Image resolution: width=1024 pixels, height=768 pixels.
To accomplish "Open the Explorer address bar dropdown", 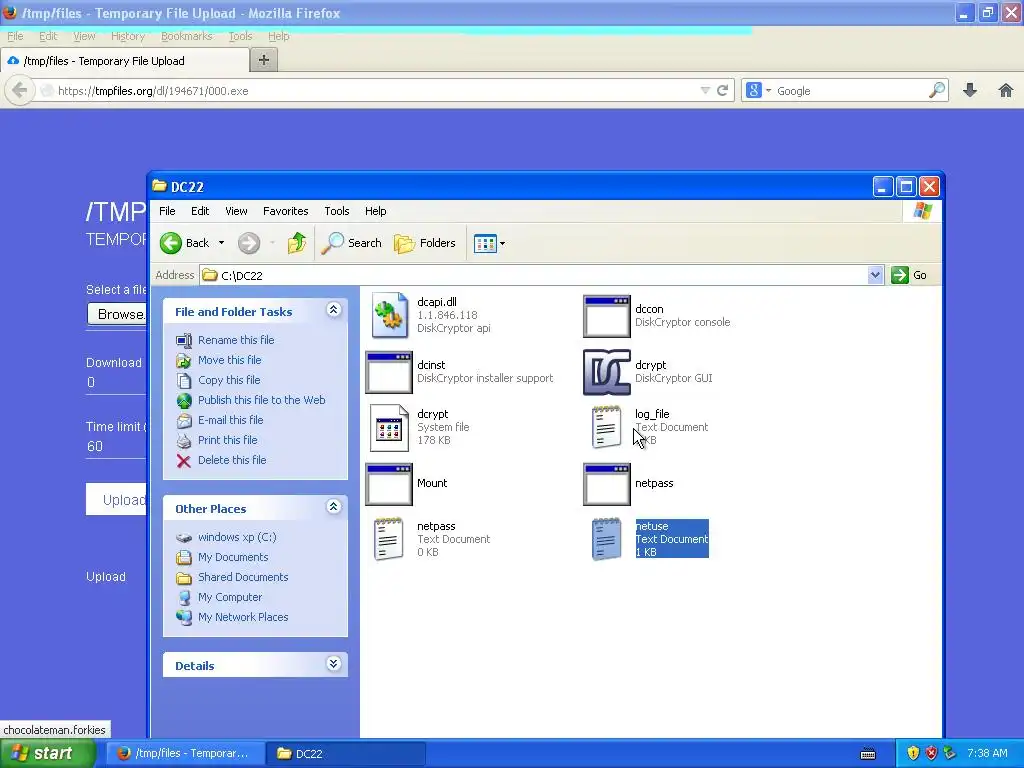I will pyautogui.click(x=875, y=275).
